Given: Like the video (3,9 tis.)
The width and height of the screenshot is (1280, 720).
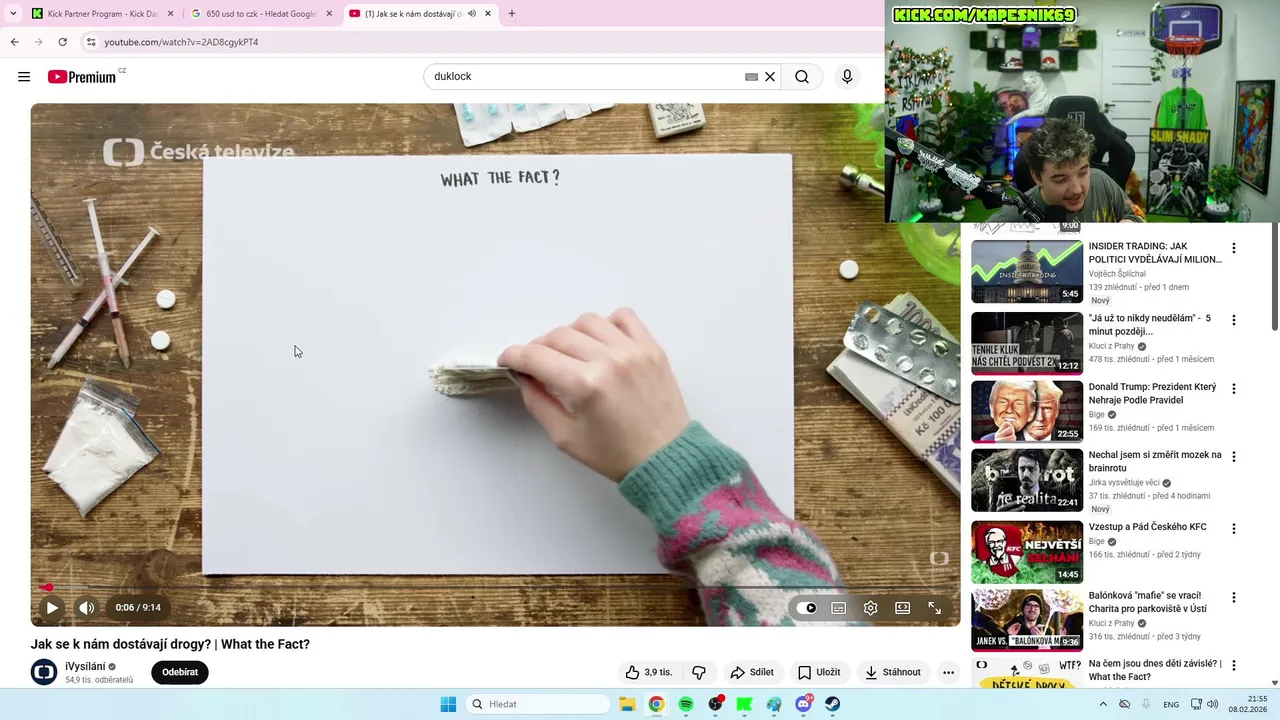Looking at the screenshot, I should 648,672.
